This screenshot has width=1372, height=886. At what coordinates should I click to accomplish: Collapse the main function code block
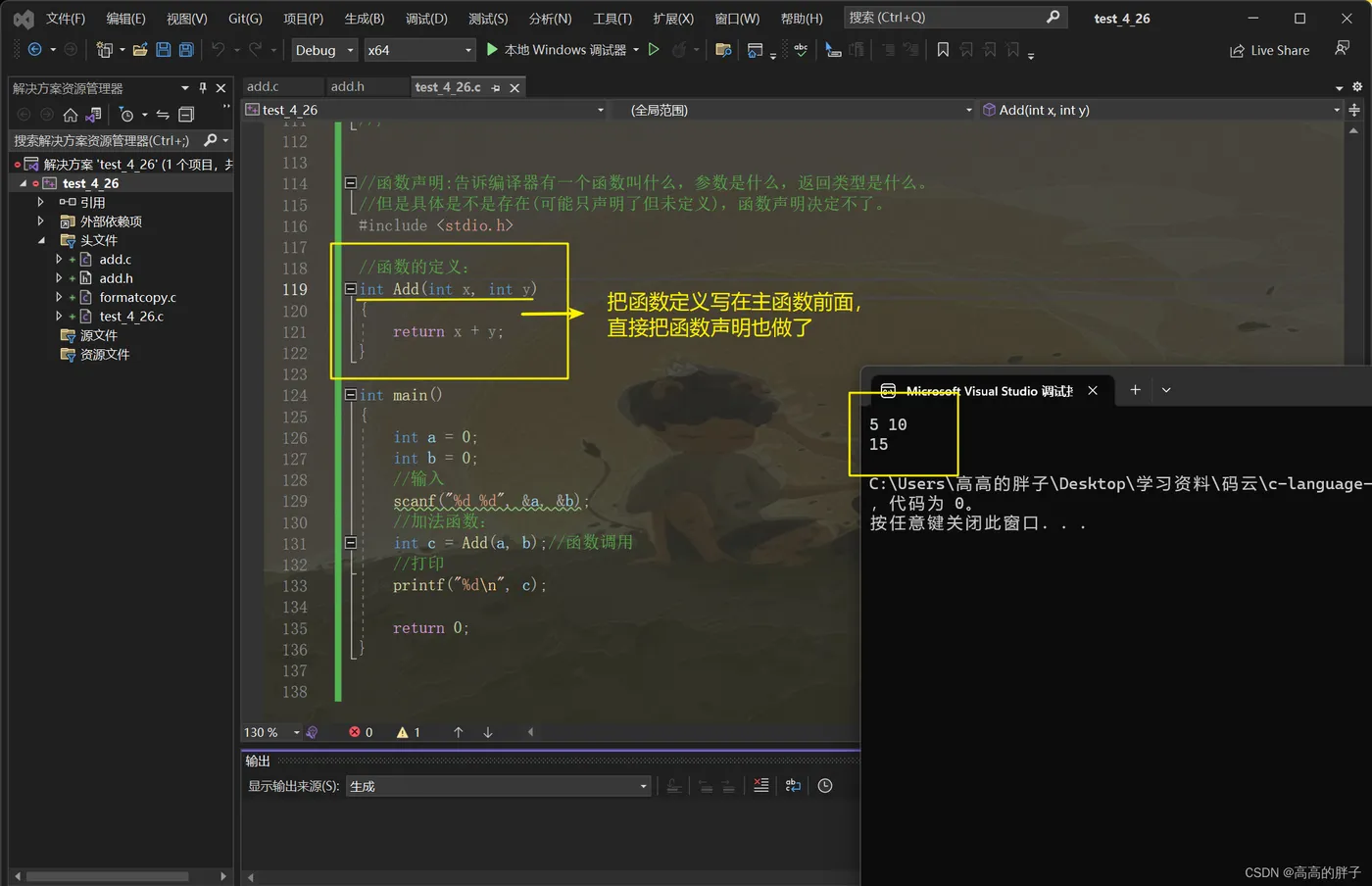point(350,395)
